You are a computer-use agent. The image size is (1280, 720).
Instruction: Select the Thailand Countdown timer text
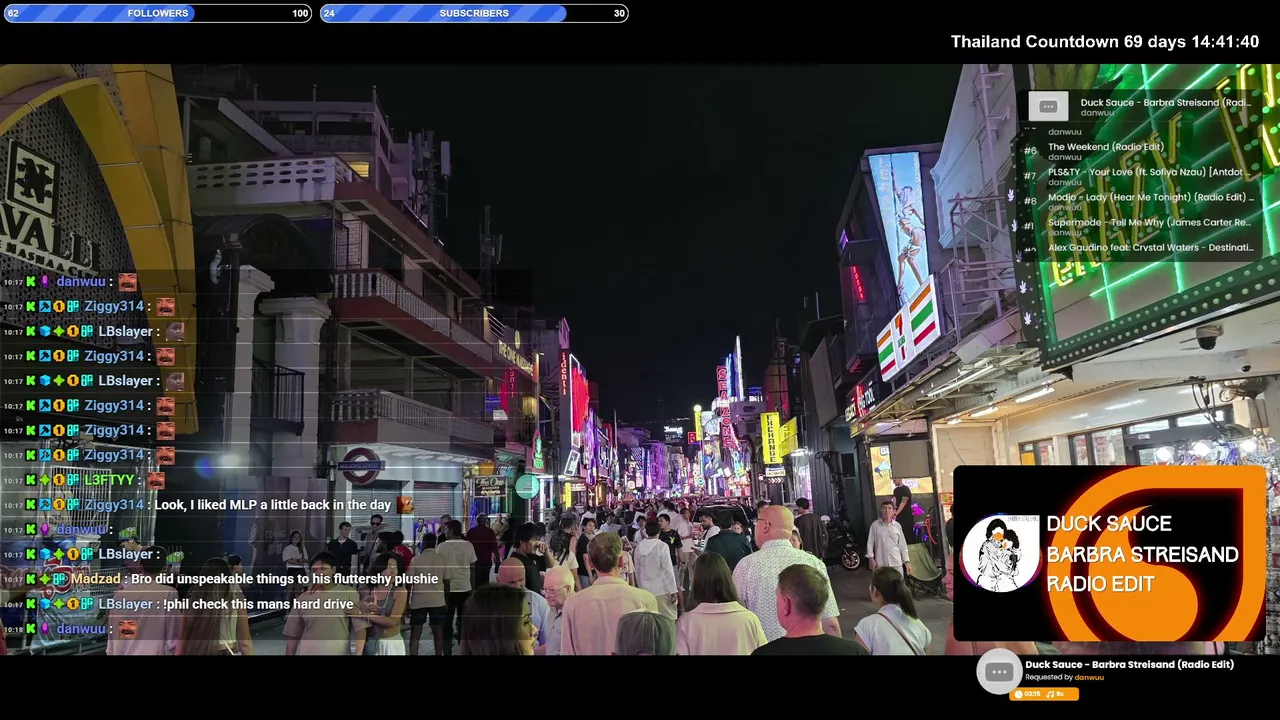click(1105, 42)
